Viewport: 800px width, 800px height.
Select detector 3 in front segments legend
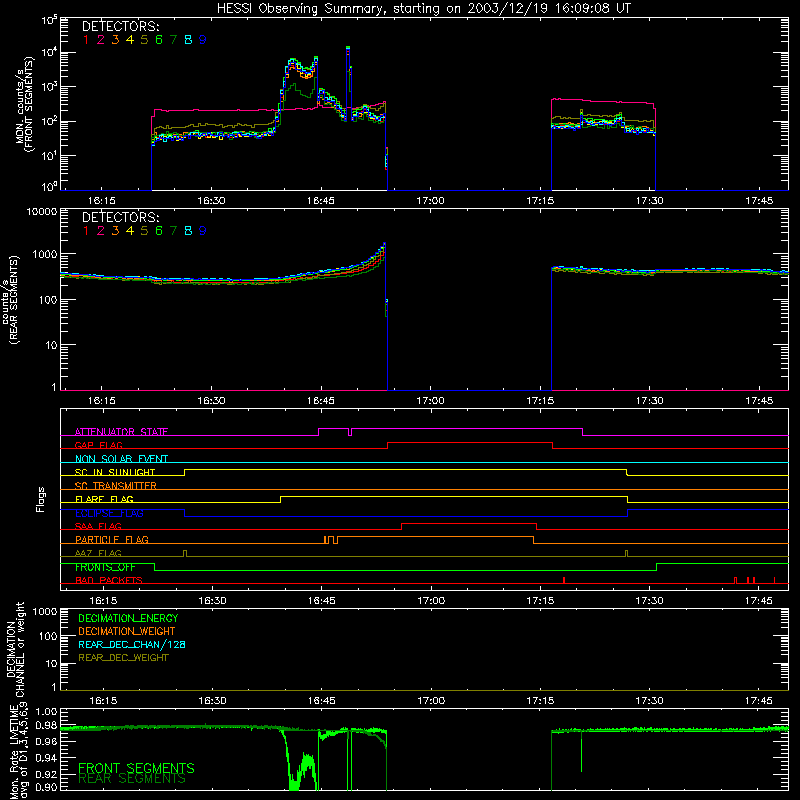click(x=115, y=40)
